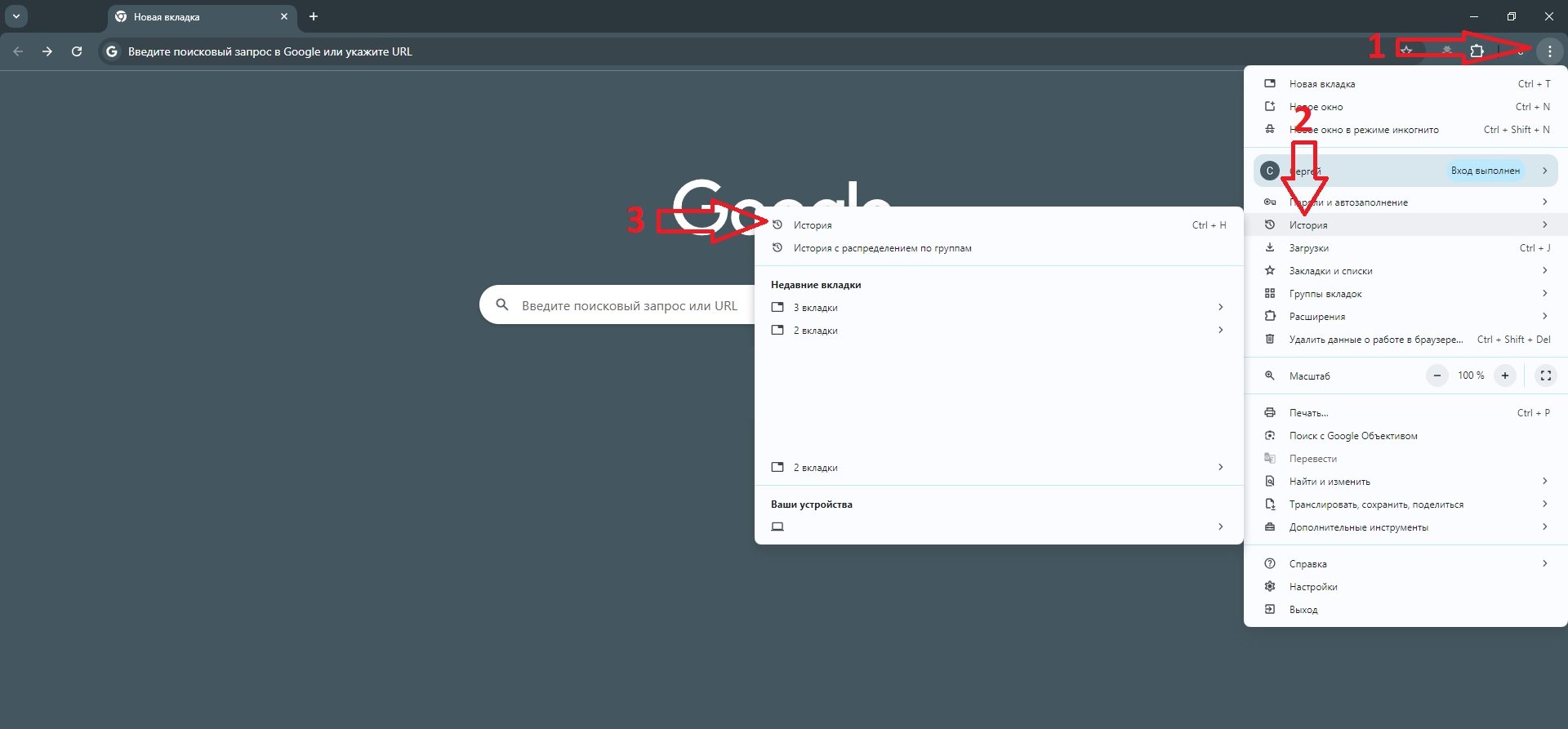Open История с распределением по группам
Viewport: 1568px width, 729px height.
(999, 247)
